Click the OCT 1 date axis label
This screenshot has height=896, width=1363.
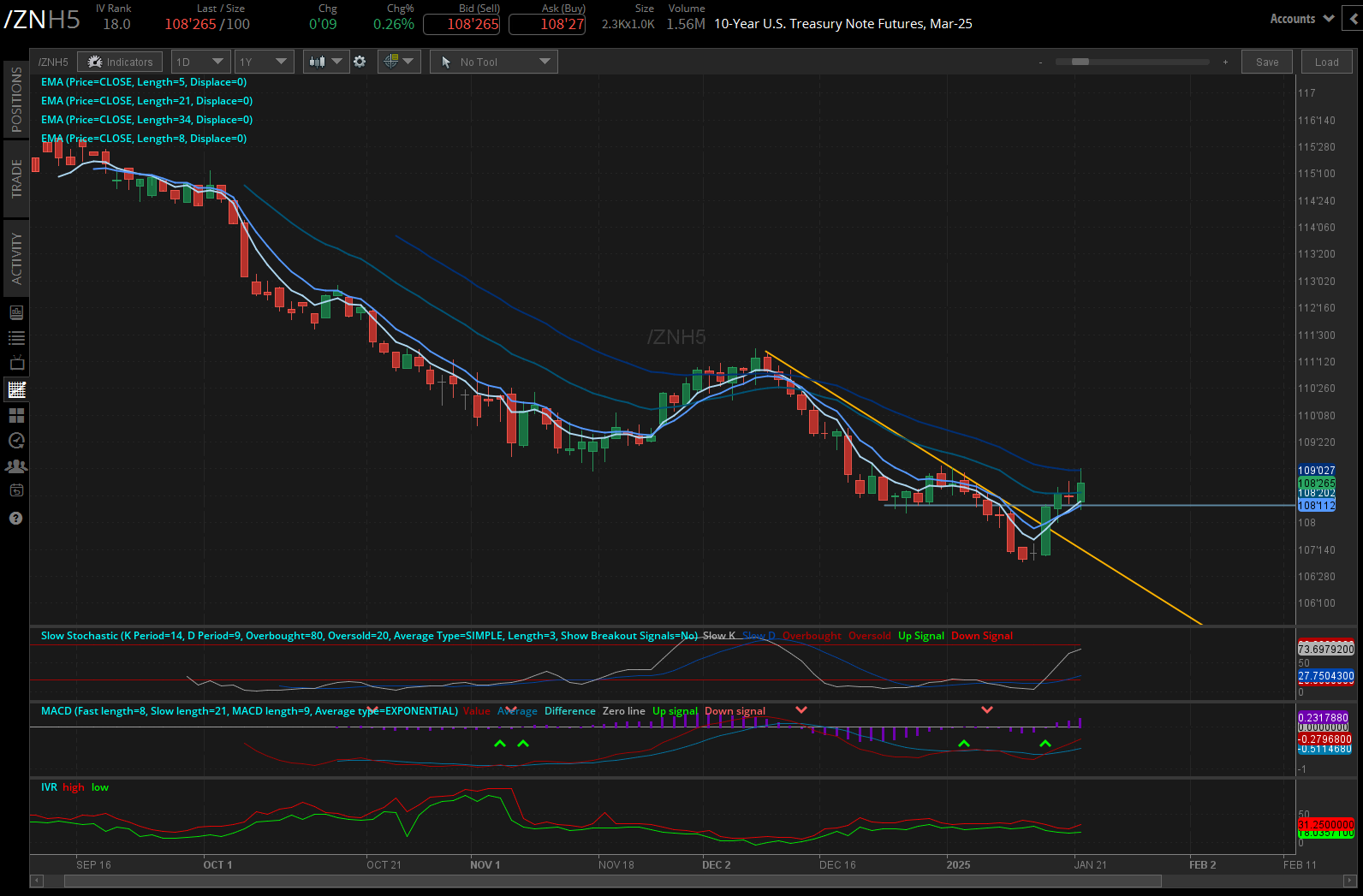pyautogui.click(x=217, y=865)
